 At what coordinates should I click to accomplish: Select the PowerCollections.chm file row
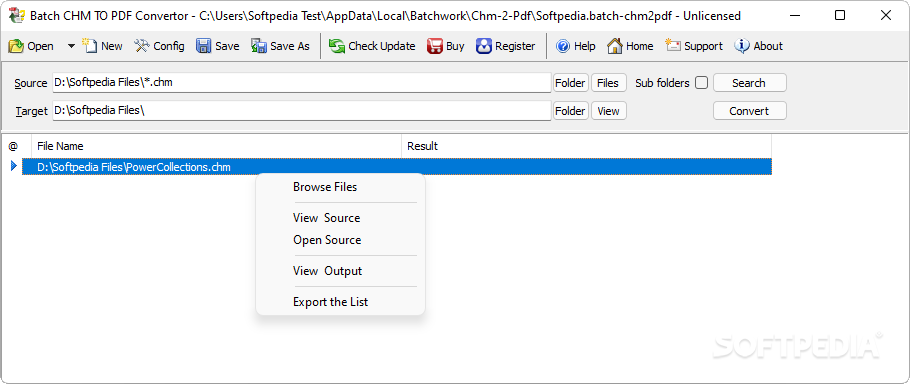pos(397,167)
